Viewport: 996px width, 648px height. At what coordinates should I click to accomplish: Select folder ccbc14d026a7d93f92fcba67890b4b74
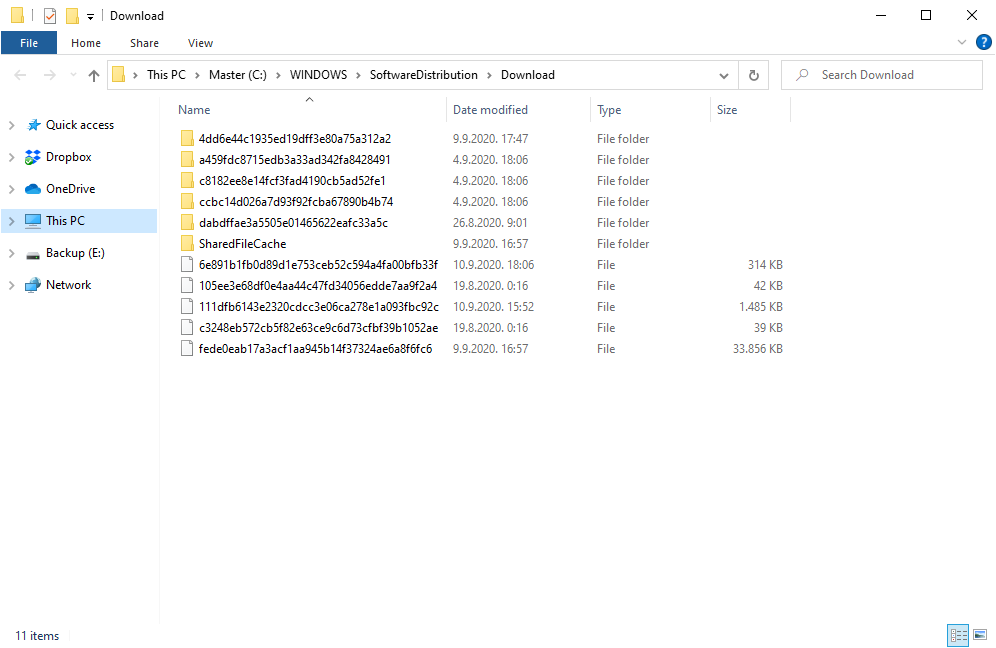pos(296,201)
